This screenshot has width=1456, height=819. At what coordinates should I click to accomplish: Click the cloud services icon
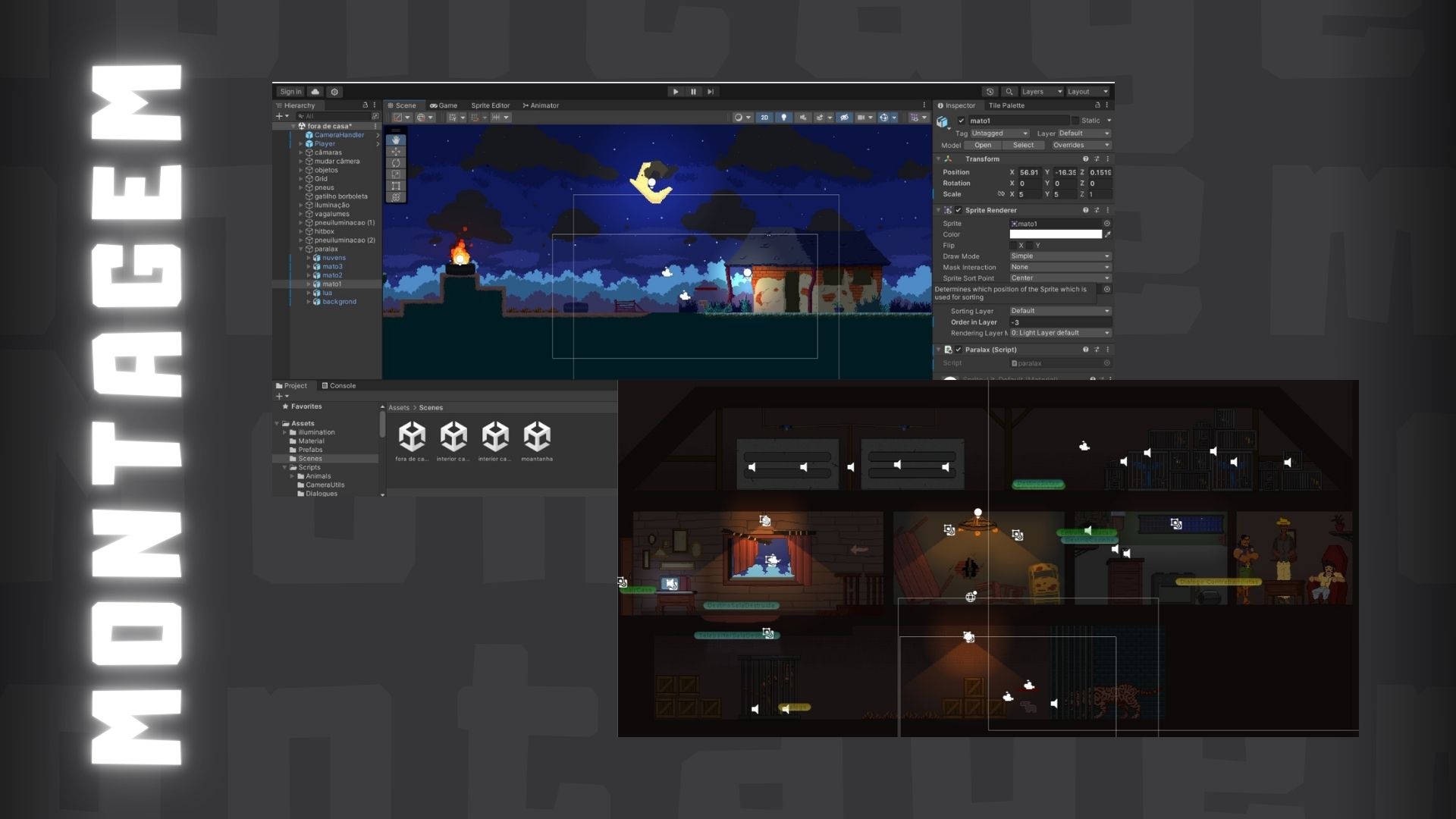(x=315, y=92)
